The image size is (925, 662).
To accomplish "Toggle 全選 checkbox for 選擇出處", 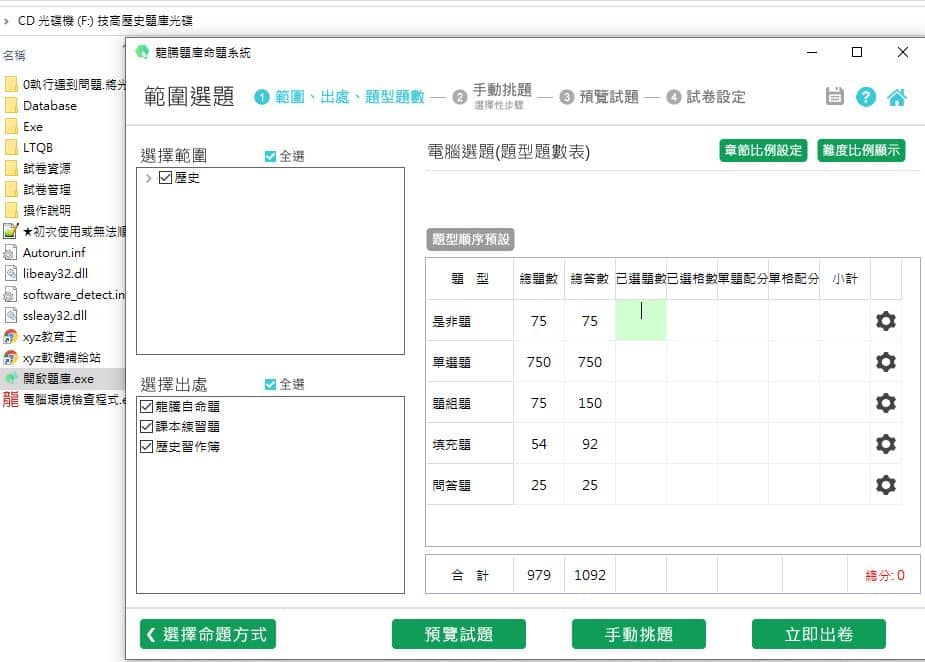I will coord(270,385).
